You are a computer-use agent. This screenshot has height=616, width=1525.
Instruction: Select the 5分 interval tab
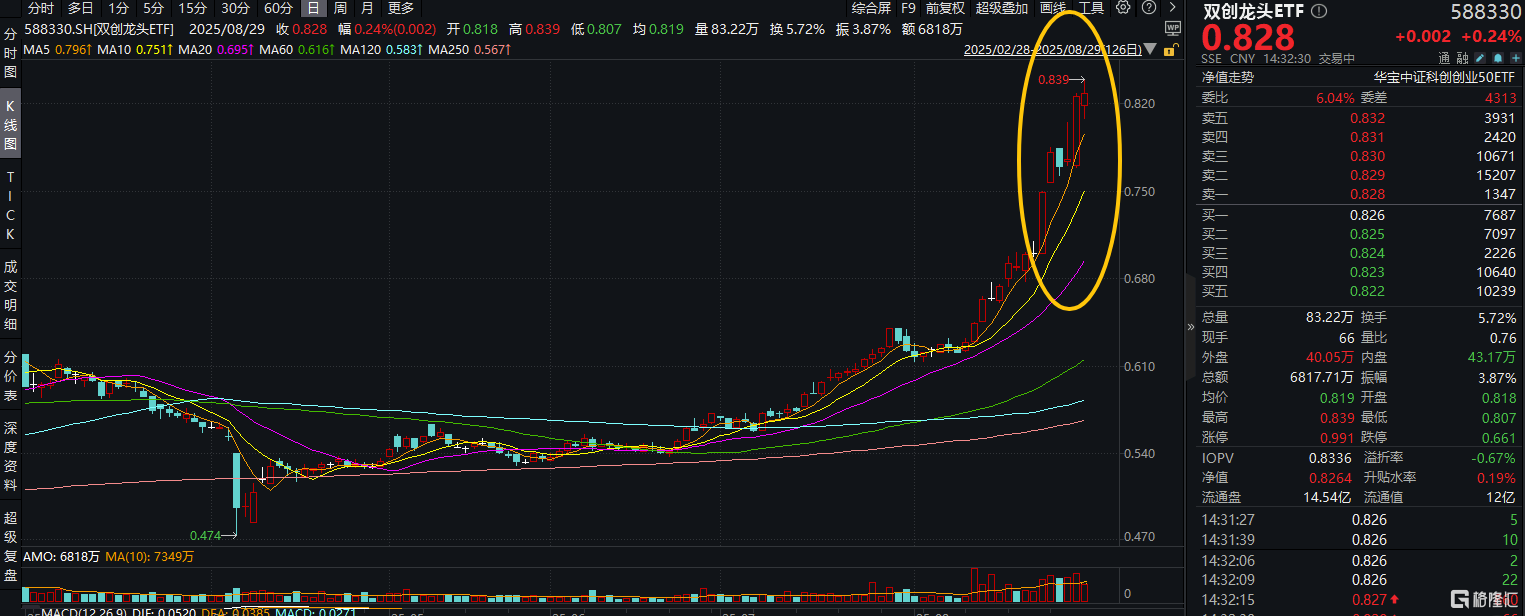[153, 8]
